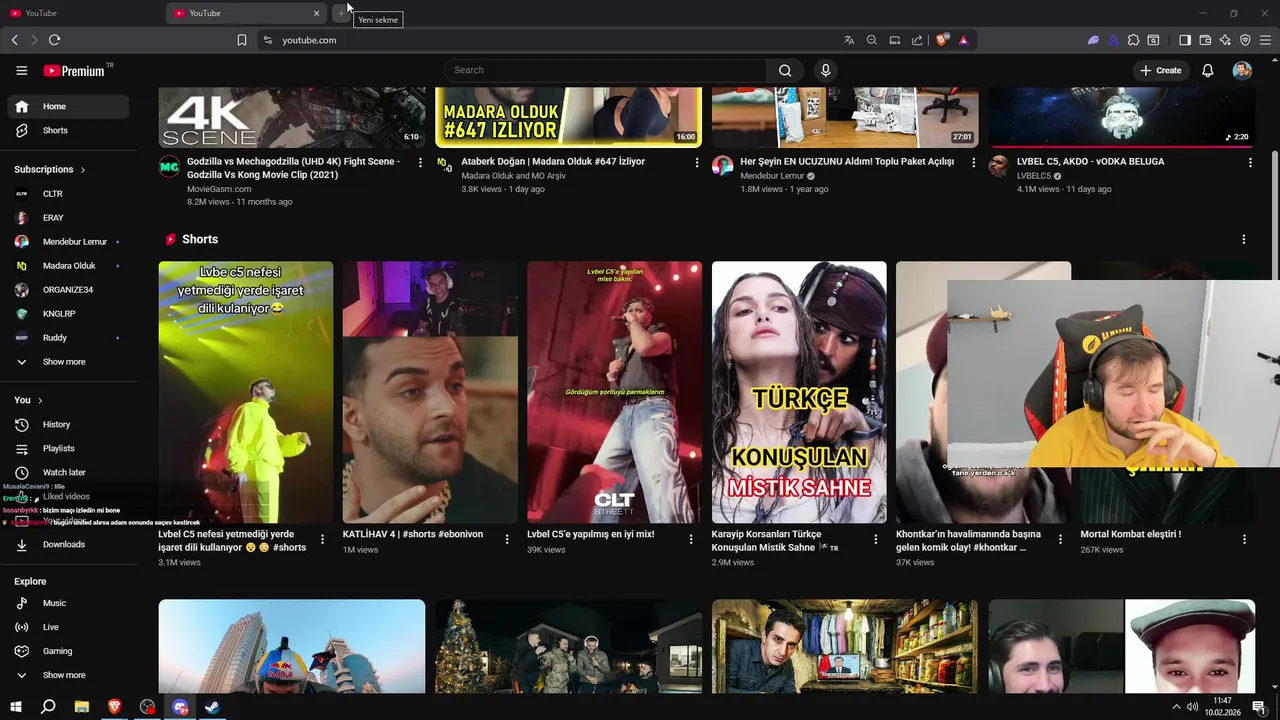Open options for Mortal Kombat eleştiri short

click(x=1244, y=539)
